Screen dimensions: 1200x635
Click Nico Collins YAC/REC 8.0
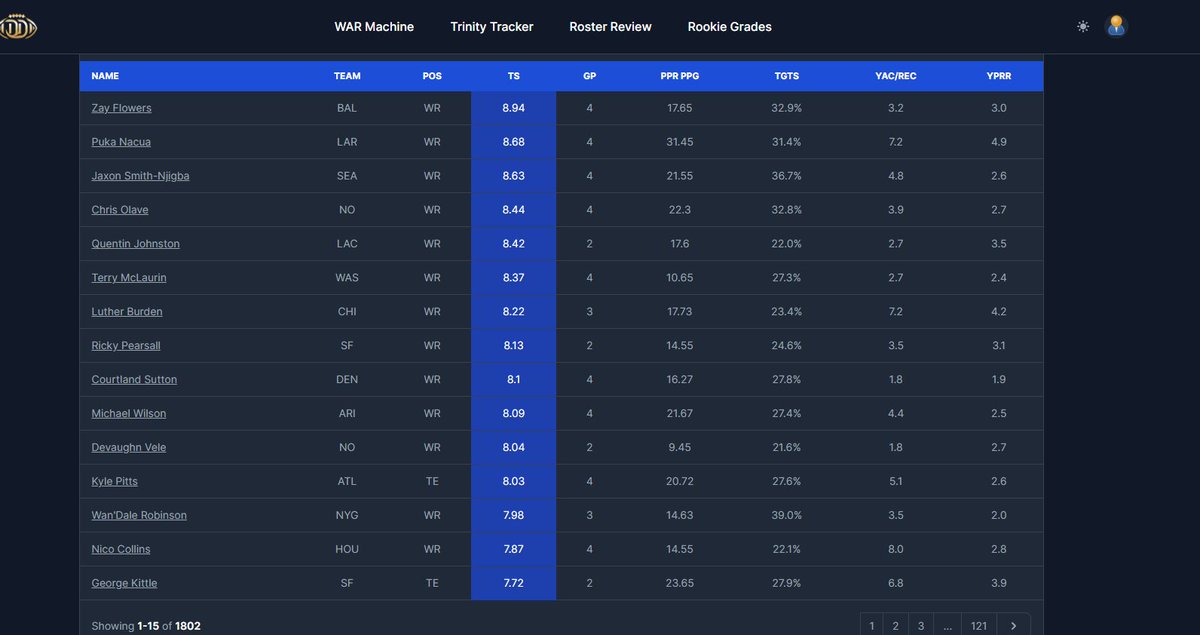895,550
